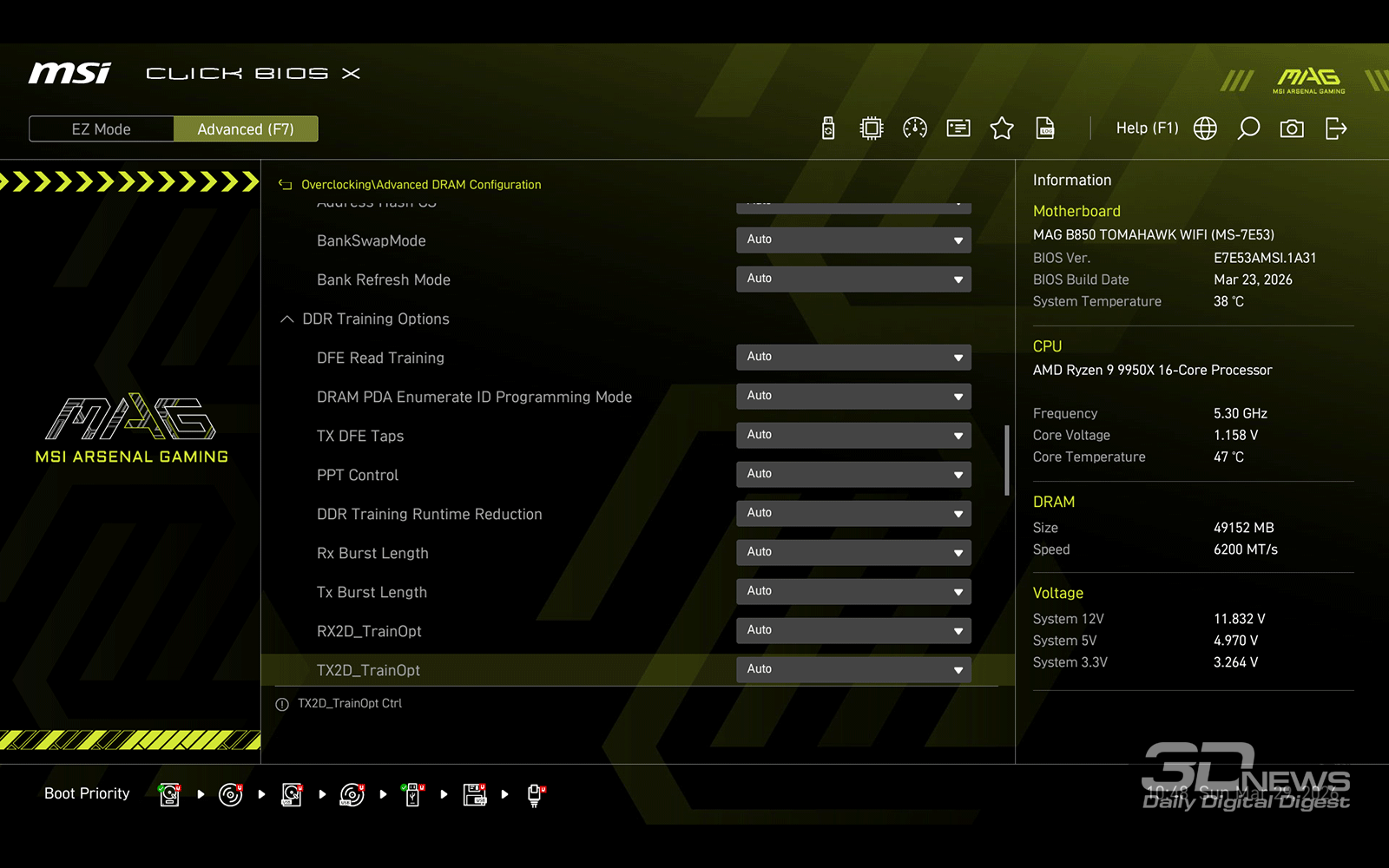Screen dimensions: 1389x868
Task: Take a screenshot with camera icon
Action: [x=1292, y=128]
